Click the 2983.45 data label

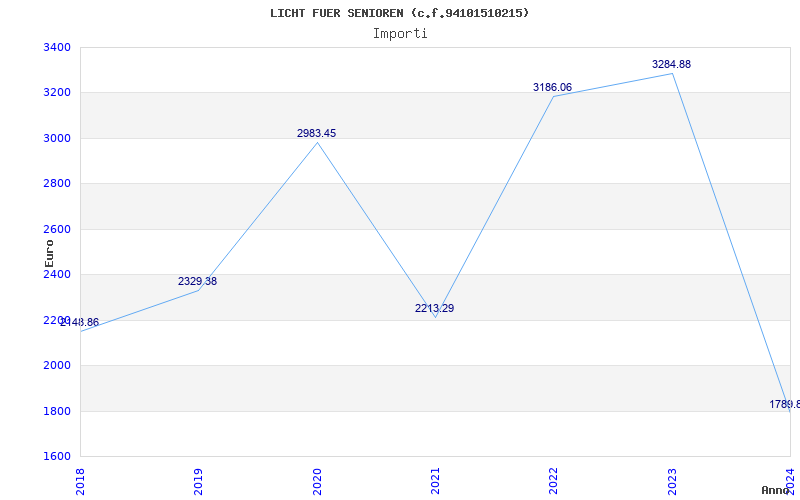[316, 133]
